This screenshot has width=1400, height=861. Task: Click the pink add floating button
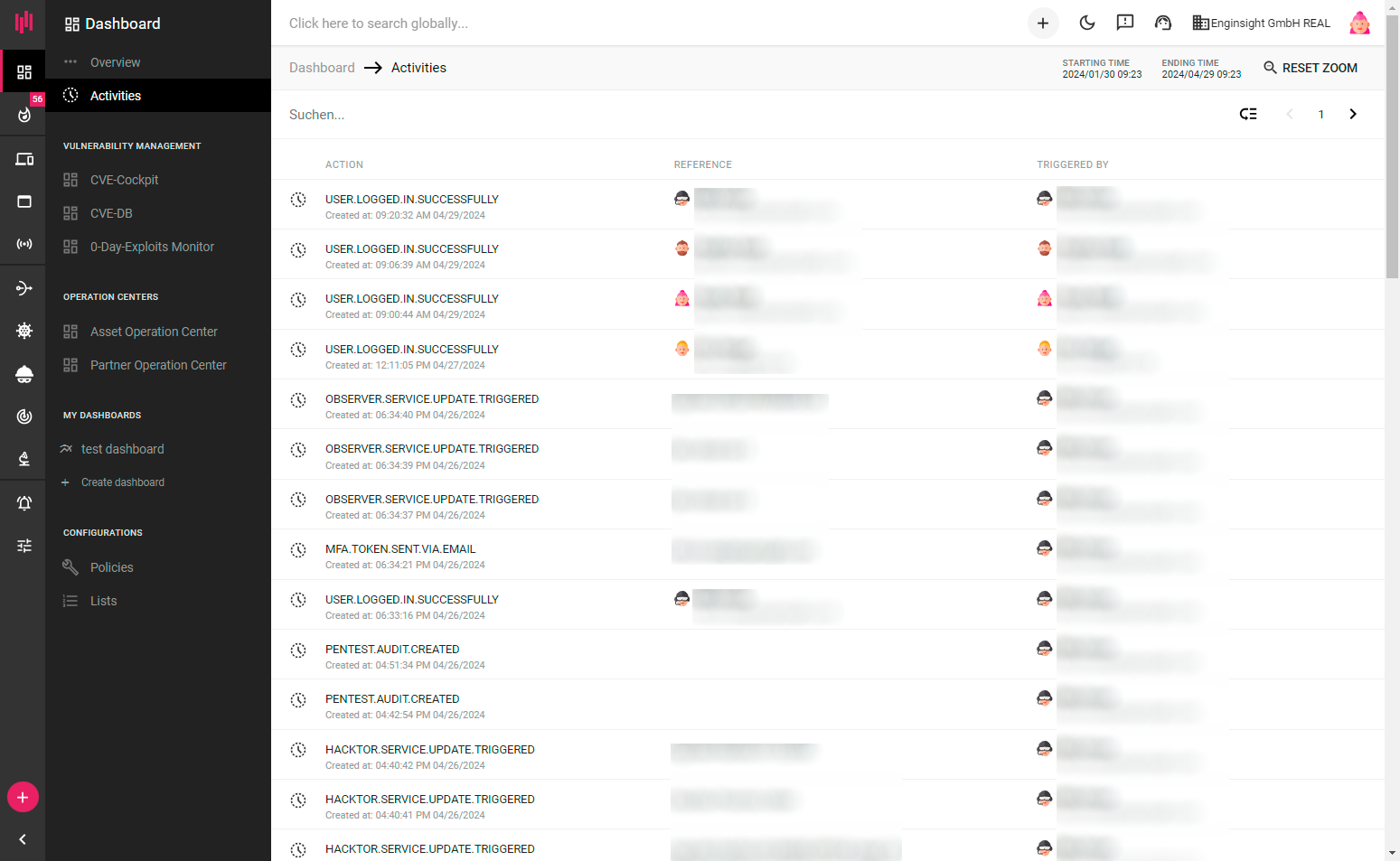pos(23,798)
